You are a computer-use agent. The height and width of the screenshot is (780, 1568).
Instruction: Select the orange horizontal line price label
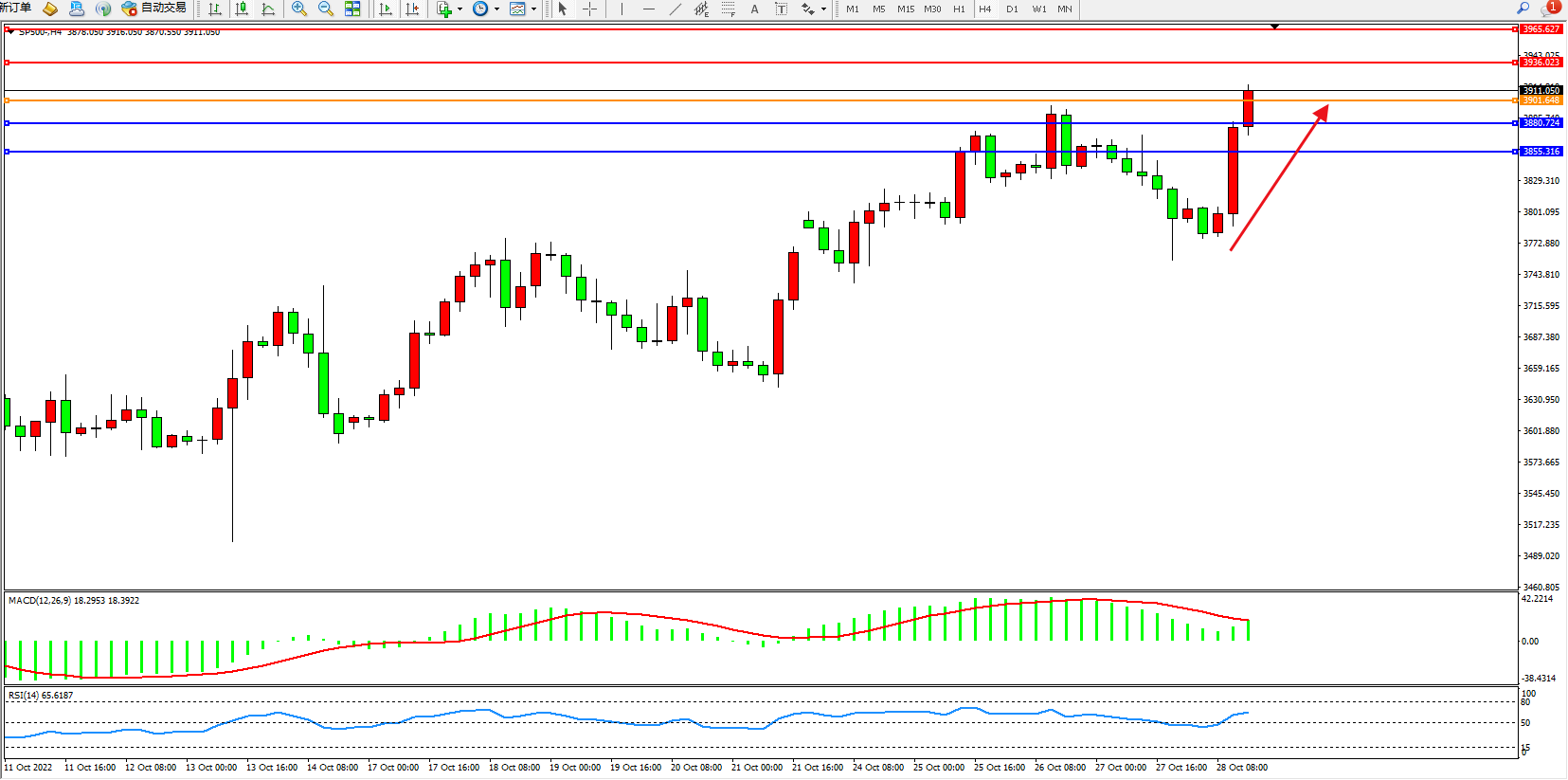pyautogui.click(x=1541, y=100)
